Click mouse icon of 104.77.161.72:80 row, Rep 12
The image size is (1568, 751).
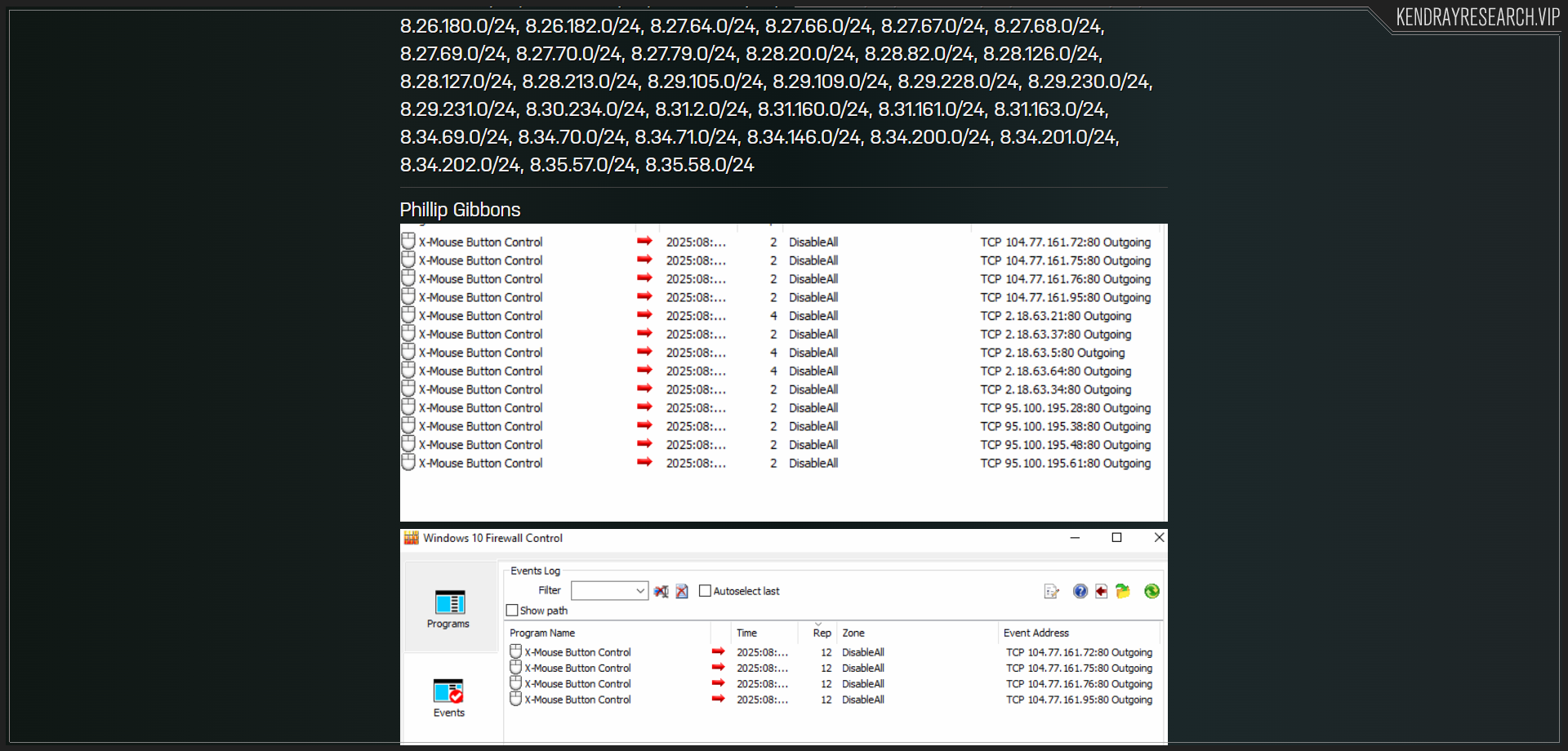click(x=515, y=651)
